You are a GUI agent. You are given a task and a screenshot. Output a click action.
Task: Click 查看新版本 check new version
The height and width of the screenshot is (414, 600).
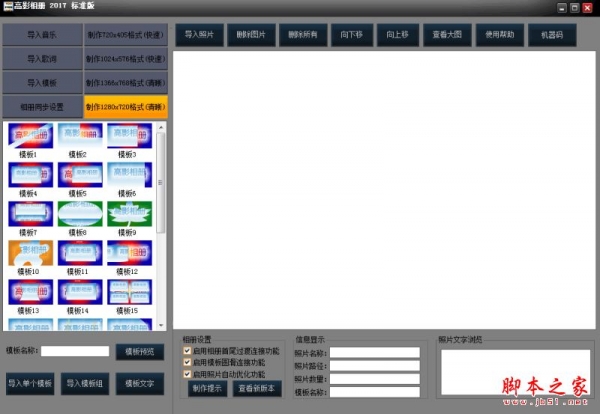(x=257, y=388)
